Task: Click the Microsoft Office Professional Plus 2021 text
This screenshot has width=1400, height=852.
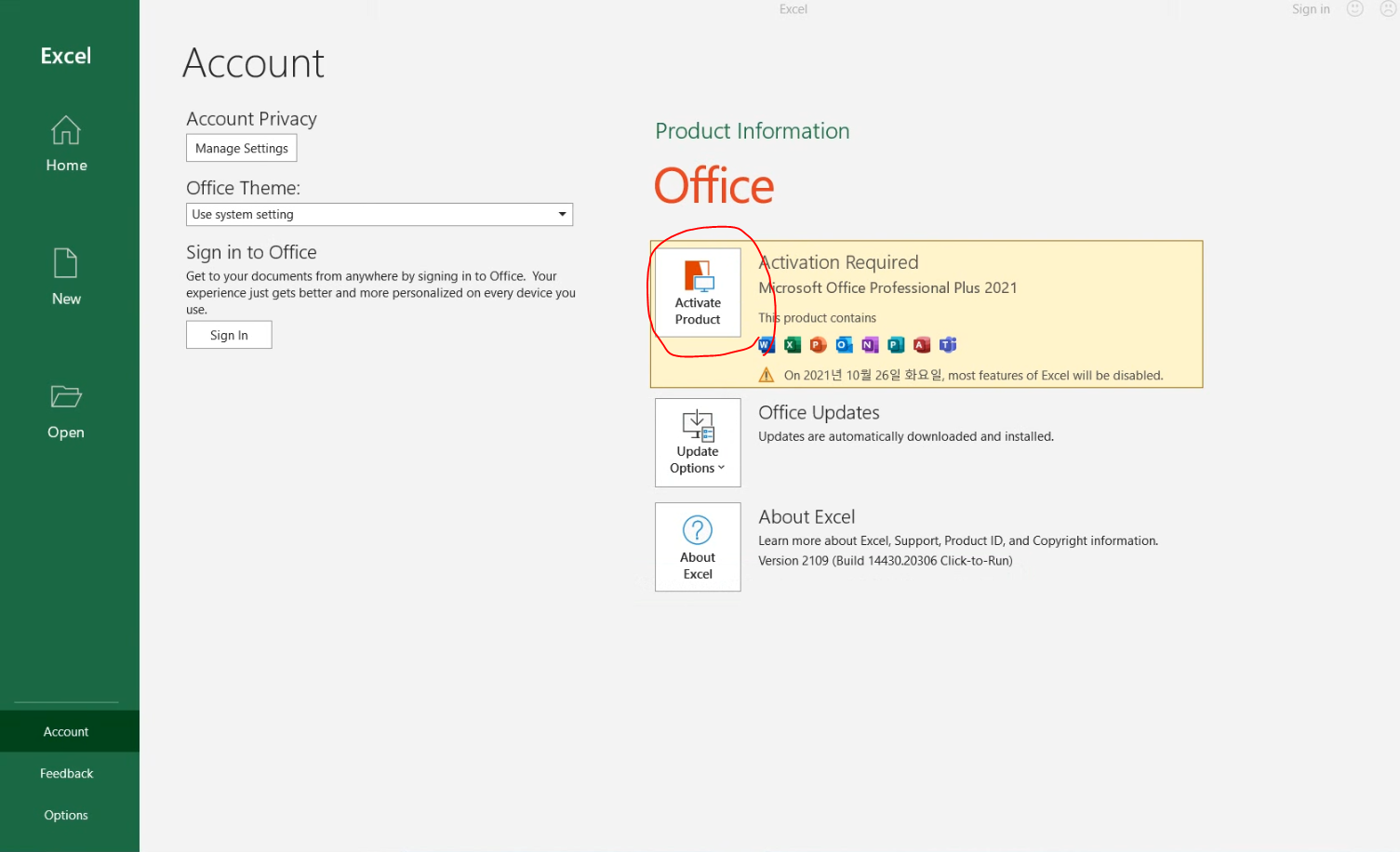Action: (887, 288)
